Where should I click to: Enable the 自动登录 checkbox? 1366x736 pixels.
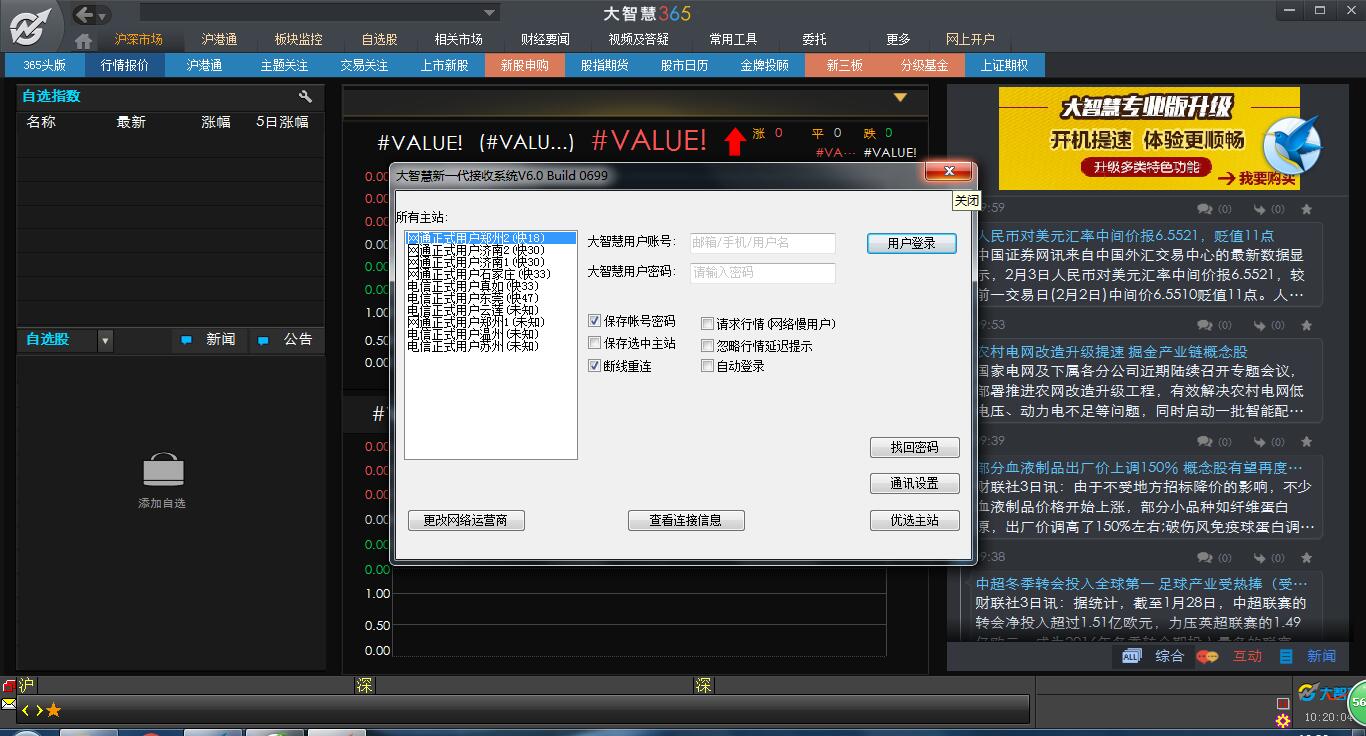tap(707, 366)
